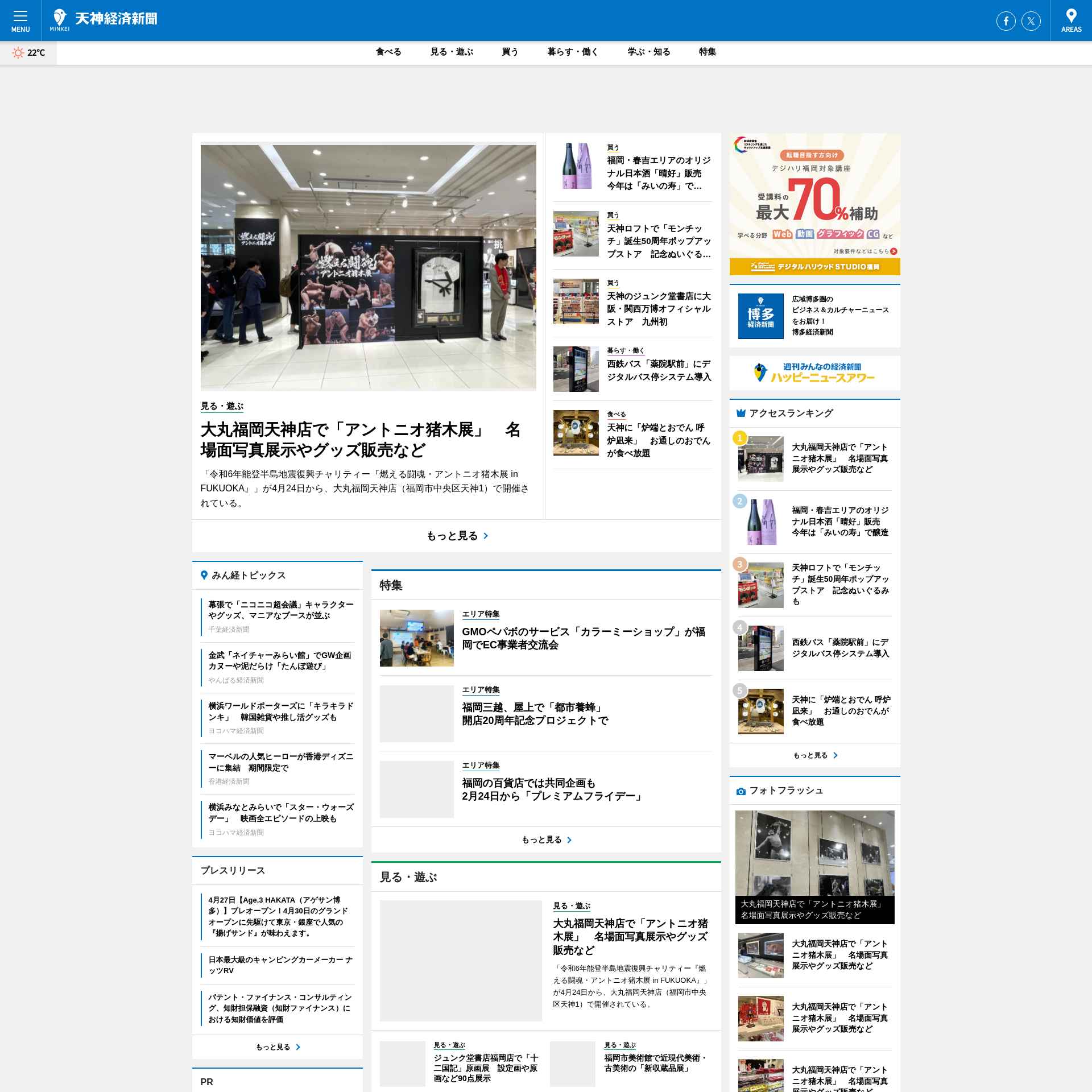Click the エリア特集 tag on 福岡三越 item
1092x1092 pixels.
(x=481, y=689)
